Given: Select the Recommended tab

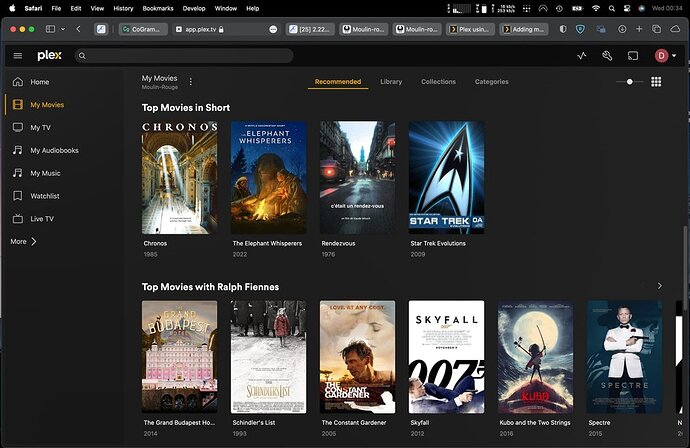Looking at the screenshot, I should (338, 82).
